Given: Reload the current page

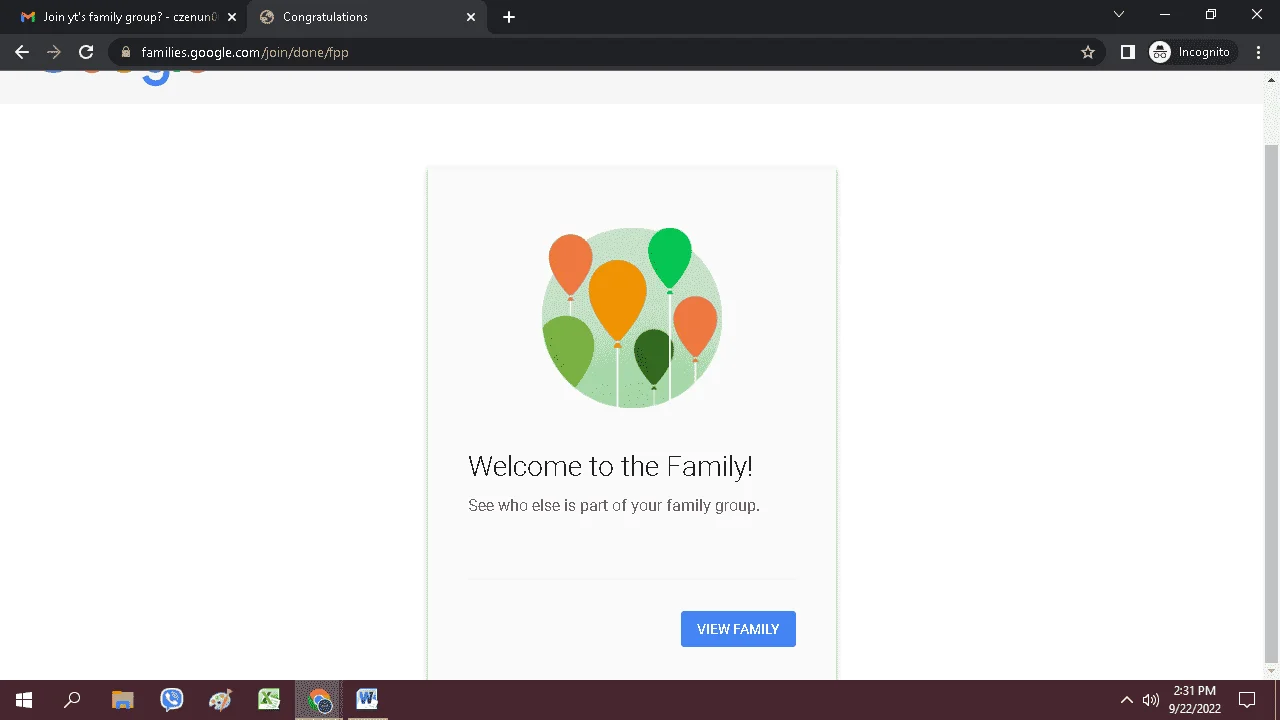Looking at the screenshot, I should (x=86, y=52).
